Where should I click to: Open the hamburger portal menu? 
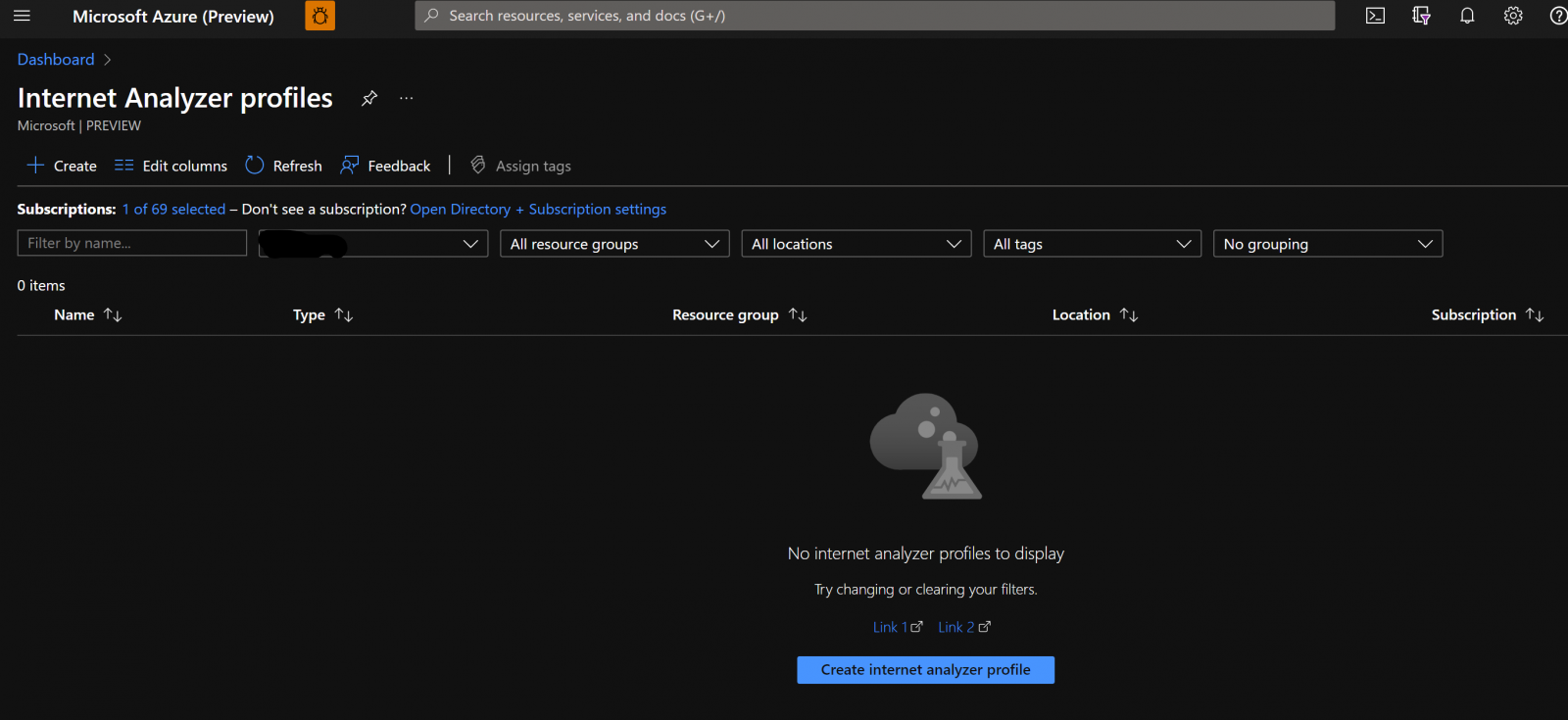pos(22,16)
